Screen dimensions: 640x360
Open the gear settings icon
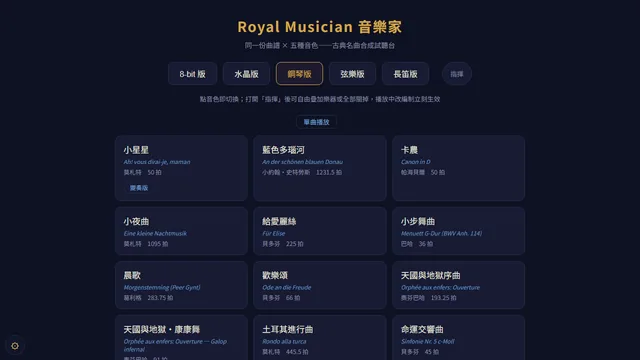[15, 346]
